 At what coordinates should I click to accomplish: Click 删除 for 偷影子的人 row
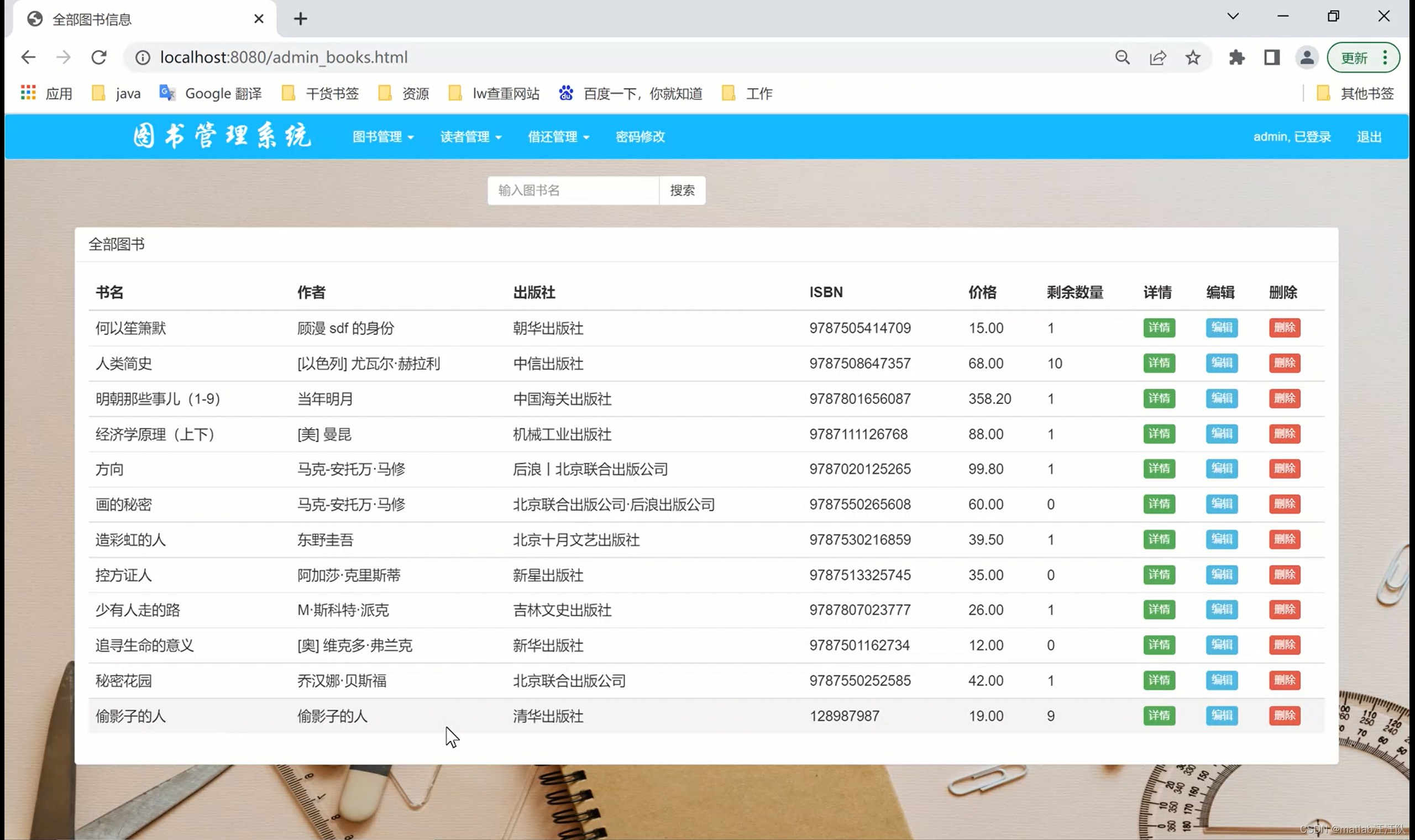point(1284,716)
